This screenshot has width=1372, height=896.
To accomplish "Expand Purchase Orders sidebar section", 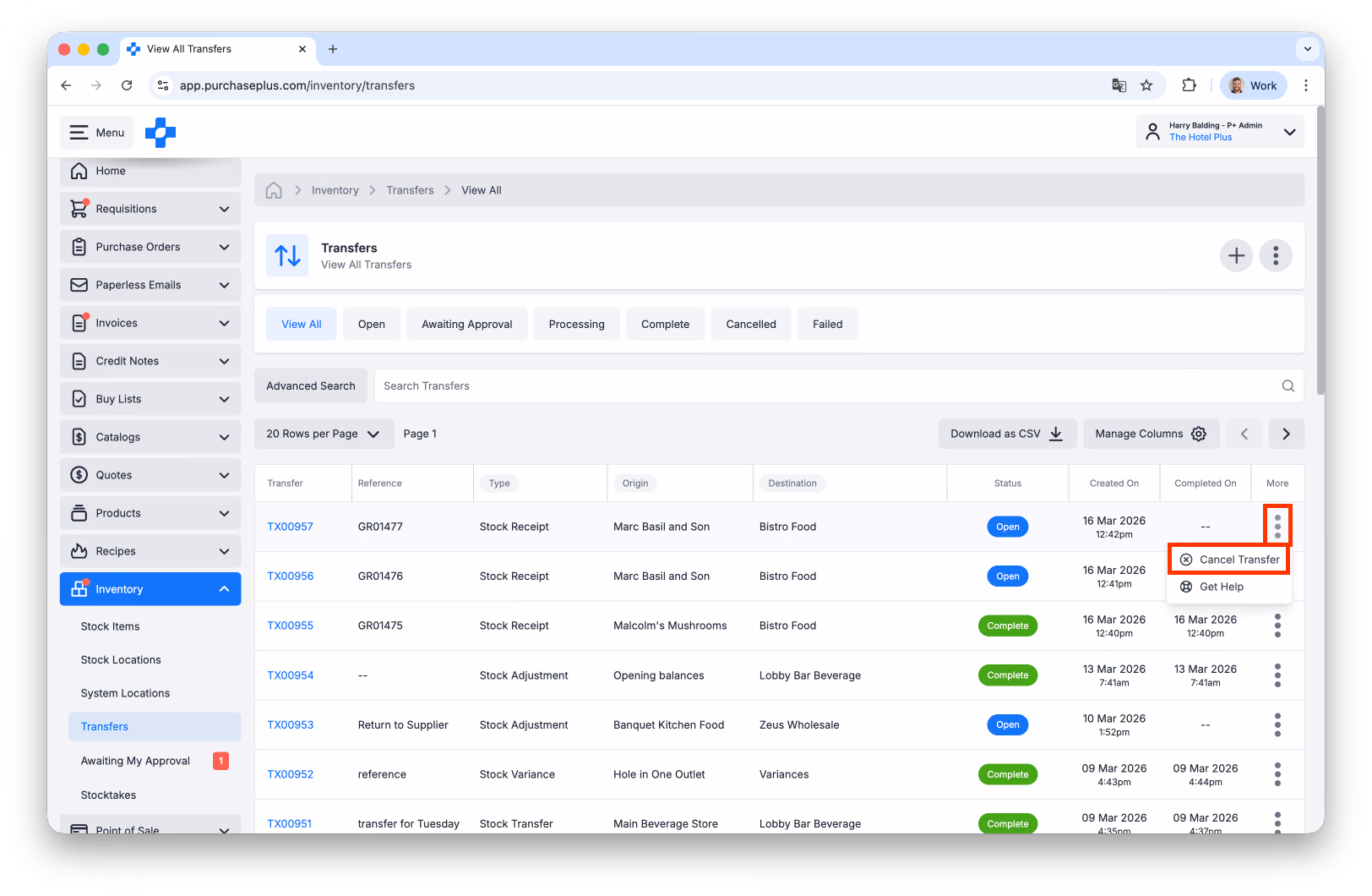I will click(150, 247).
